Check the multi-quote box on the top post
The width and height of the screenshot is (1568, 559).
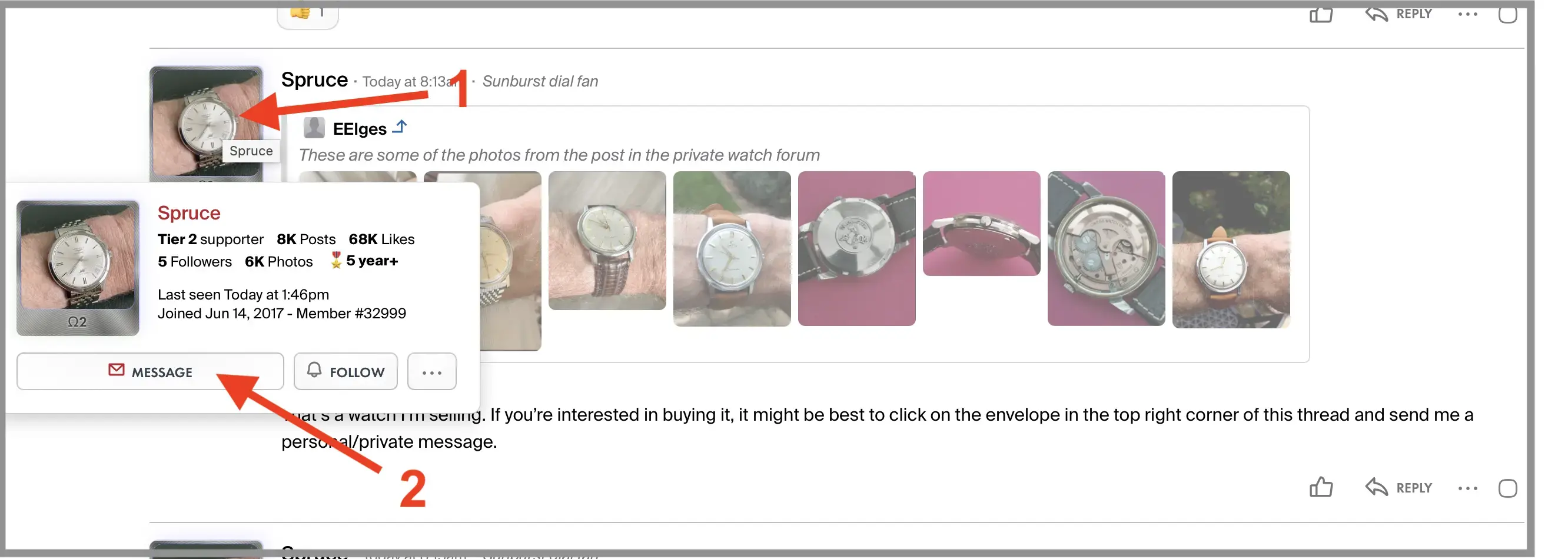click(1509, 14)
